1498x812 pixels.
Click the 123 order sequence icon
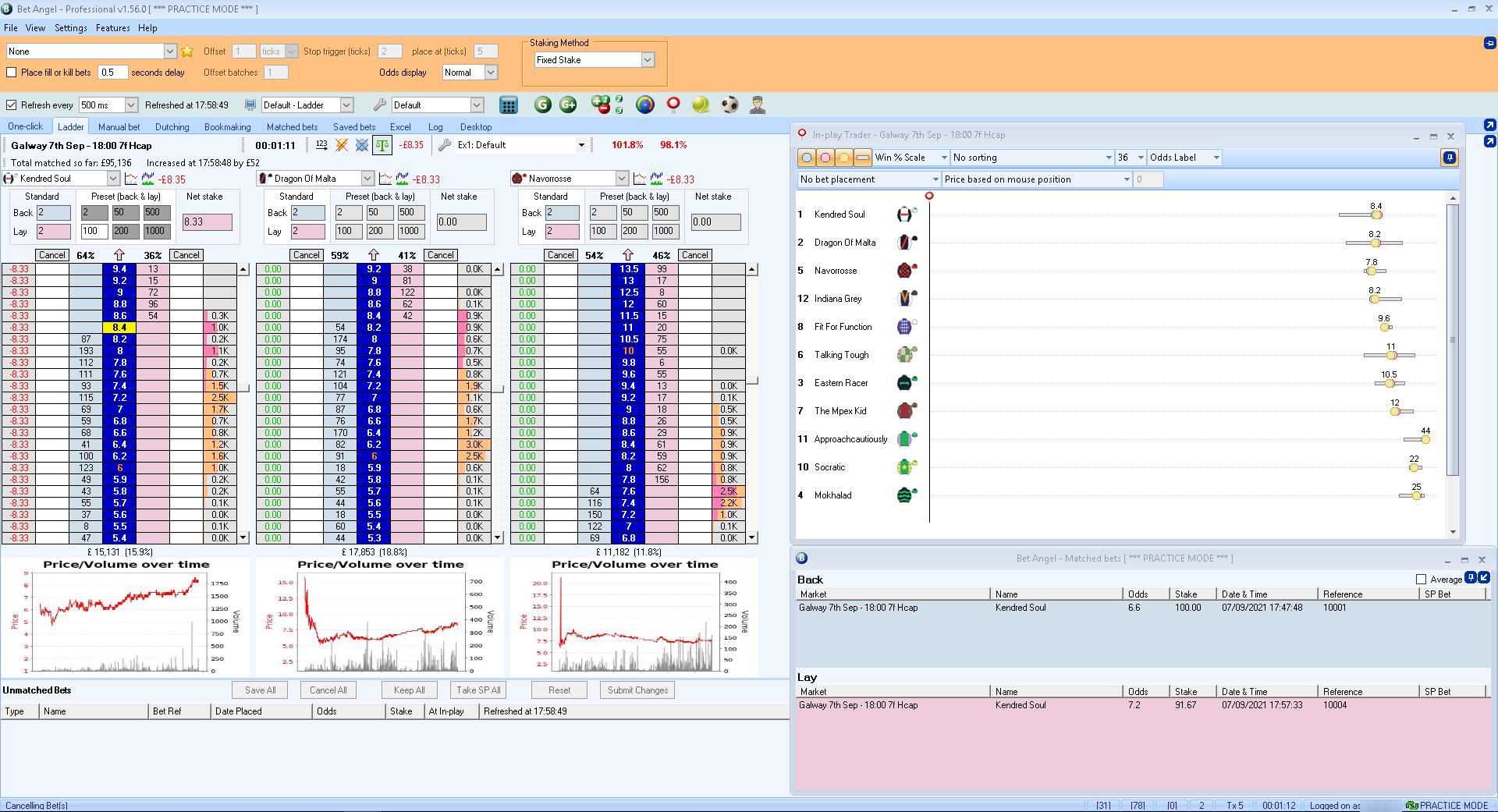click(x=321, y=145)
